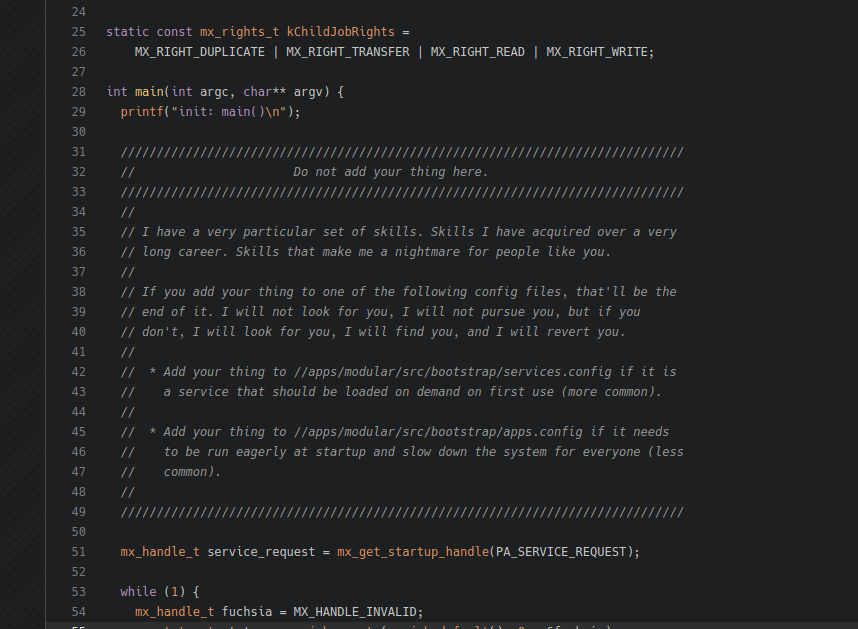Click line number 28 in gutter
858x629 pixels.
(79, 92)
